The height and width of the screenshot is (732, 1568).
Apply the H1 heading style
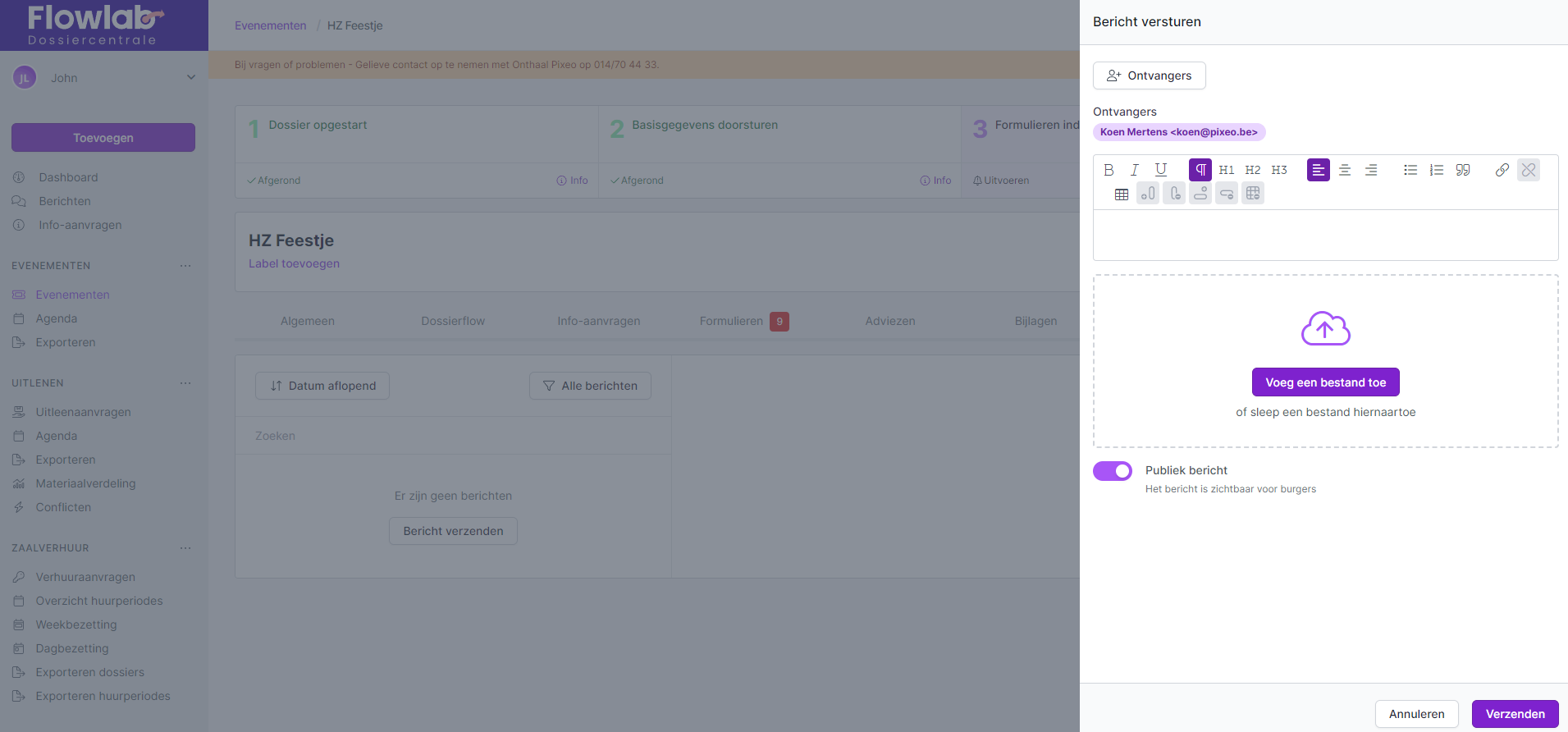pyautogui.click(x=1227, y=170)
